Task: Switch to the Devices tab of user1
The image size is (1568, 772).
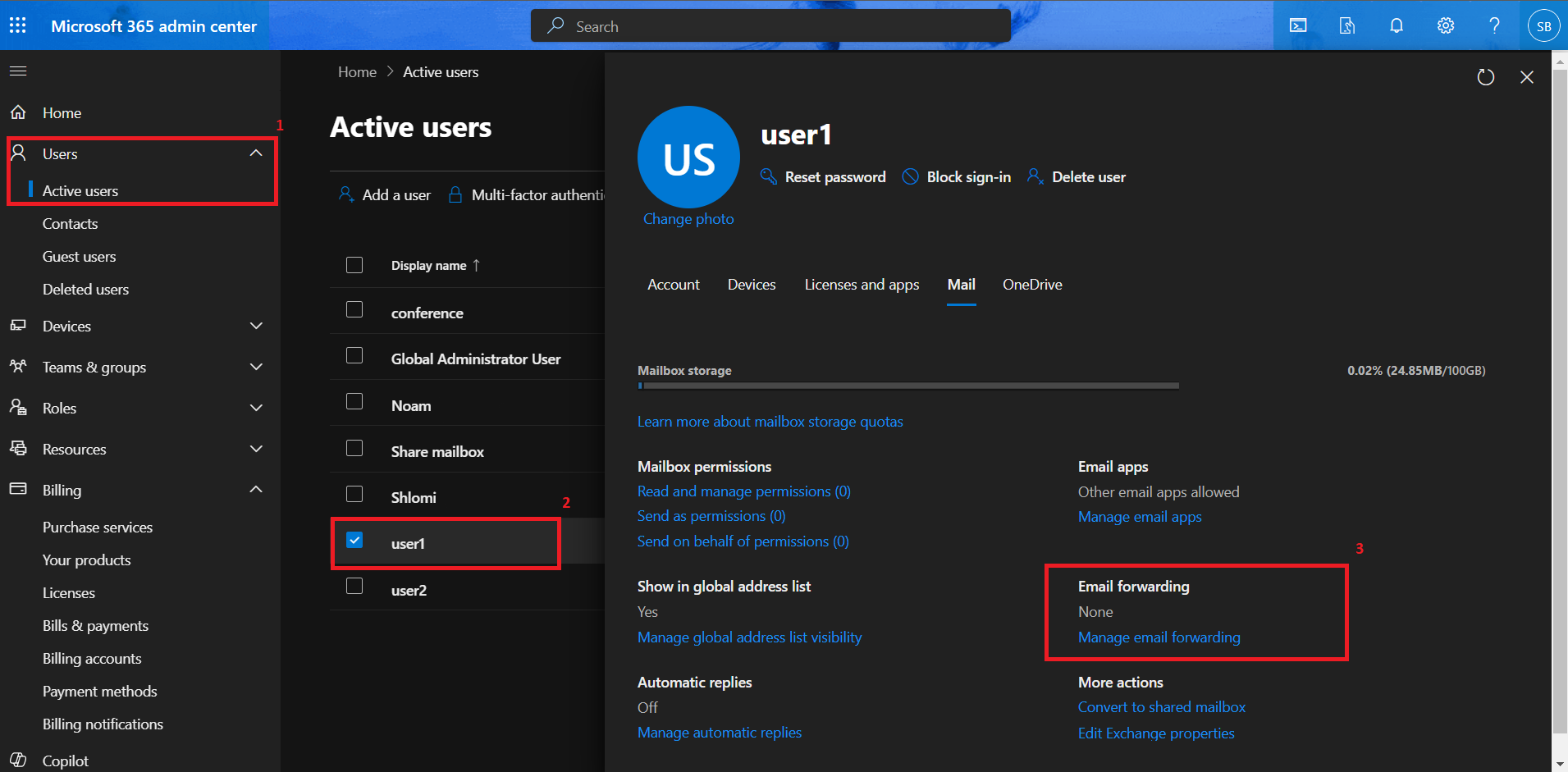Action: [x=752, y=285]
